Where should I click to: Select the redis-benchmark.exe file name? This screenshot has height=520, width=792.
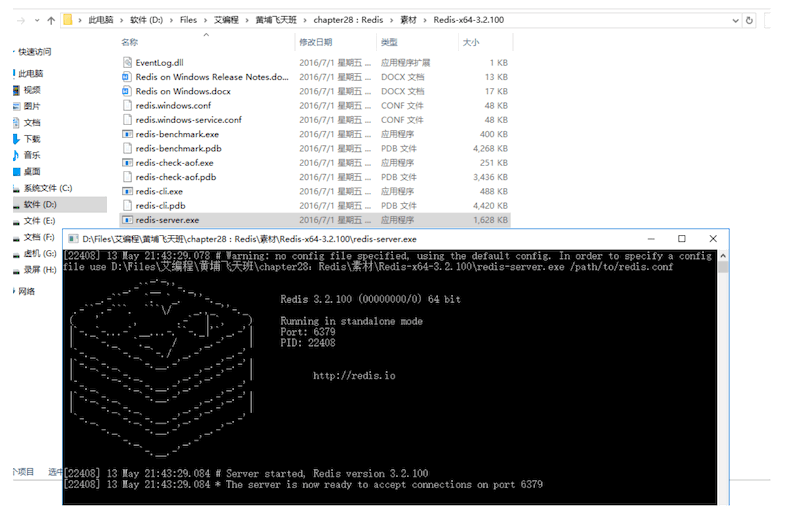pos(177,134)
